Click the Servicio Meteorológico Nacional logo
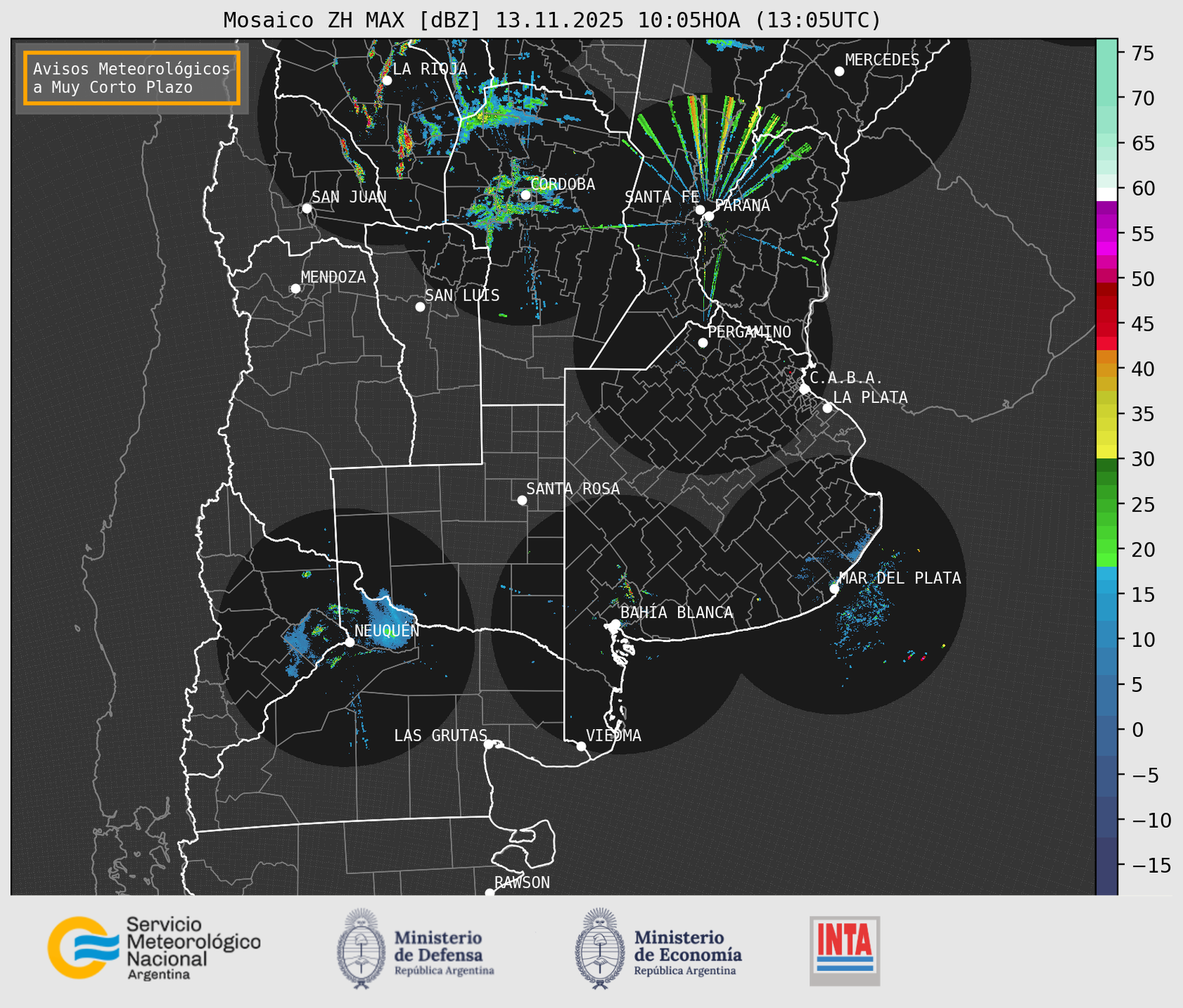The width and height of the screenshot is (1183, 1008). point(154,948)
